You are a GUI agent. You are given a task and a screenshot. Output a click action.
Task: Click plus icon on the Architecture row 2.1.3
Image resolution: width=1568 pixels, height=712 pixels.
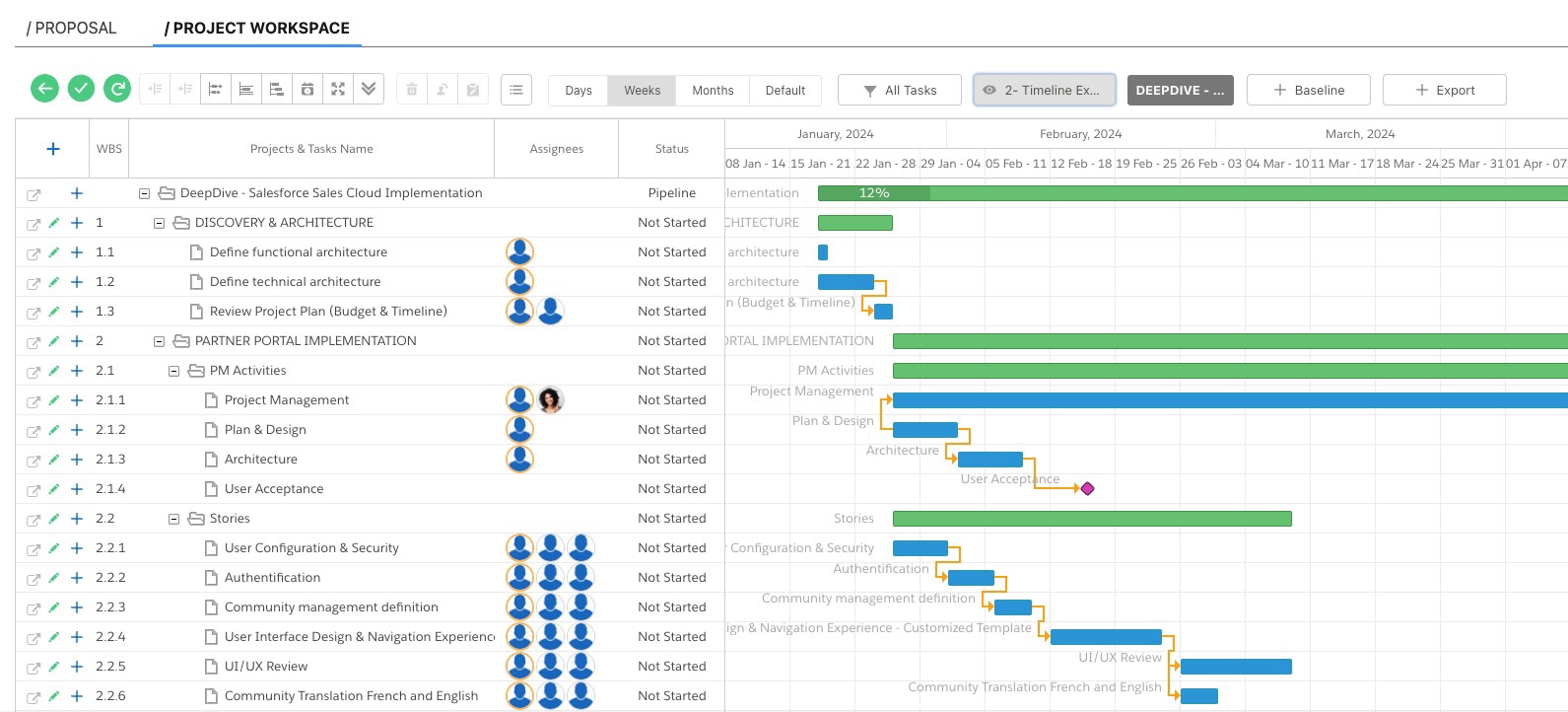click(x=77, y=460)
